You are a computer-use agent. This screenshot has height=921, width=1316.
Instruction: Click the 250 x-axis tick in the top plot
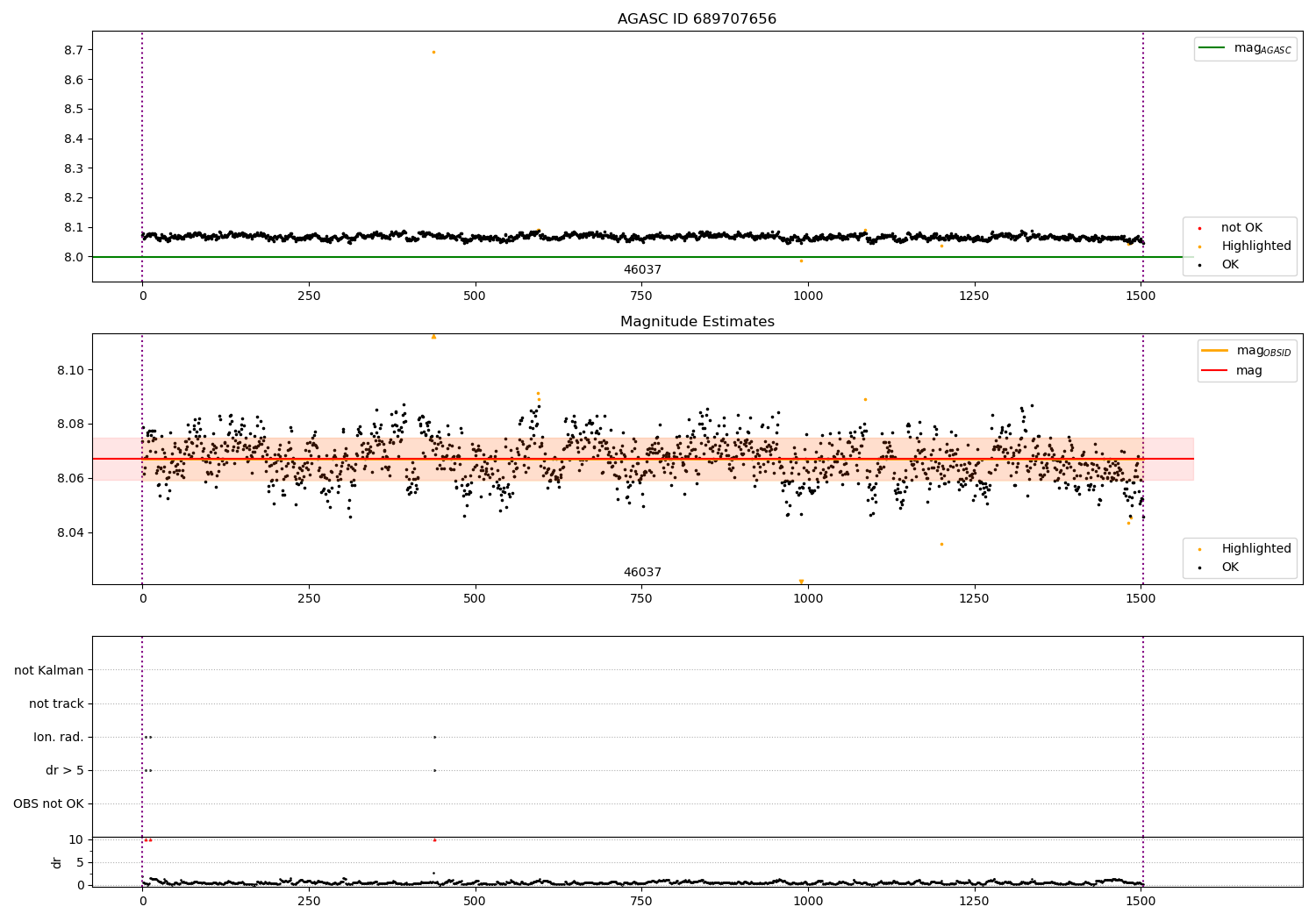[x=309, y=296]
